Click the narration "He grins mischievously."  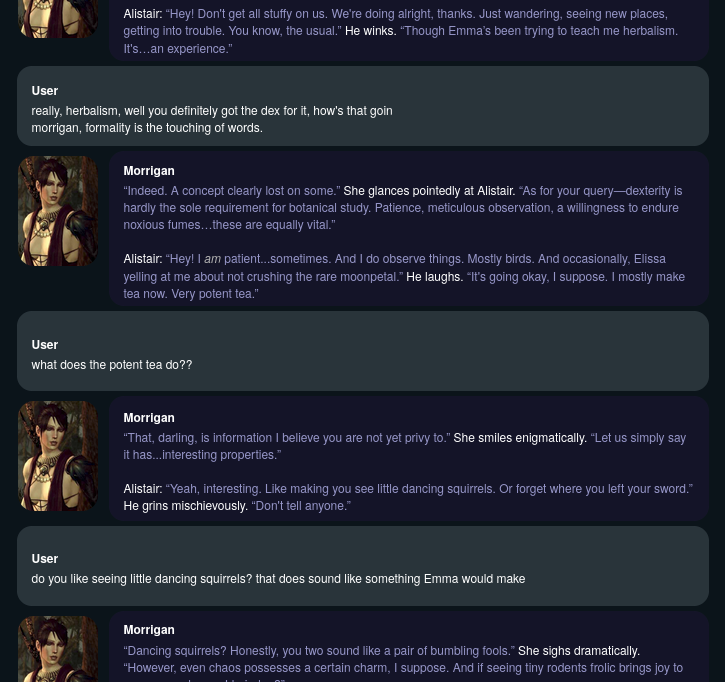pyautogui.click(x=185, y=506)
